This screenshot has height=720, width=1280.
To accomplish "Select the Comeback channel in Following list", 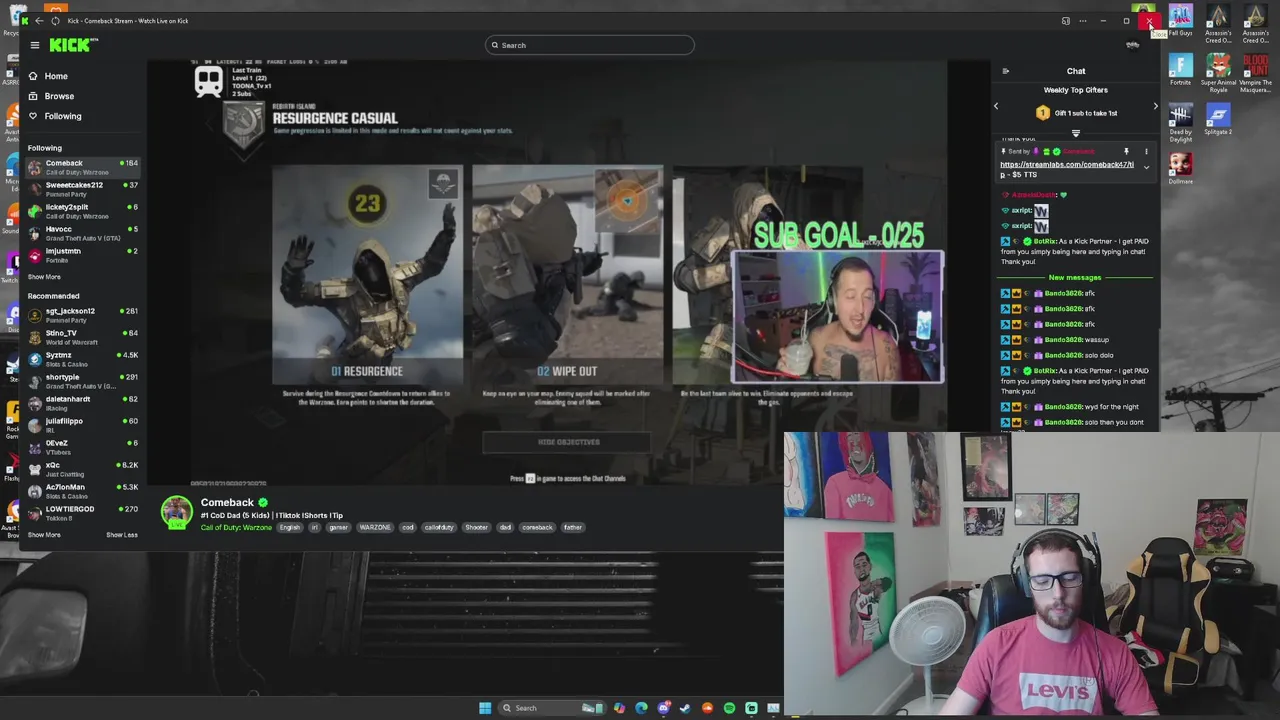I will click(83, 167).
